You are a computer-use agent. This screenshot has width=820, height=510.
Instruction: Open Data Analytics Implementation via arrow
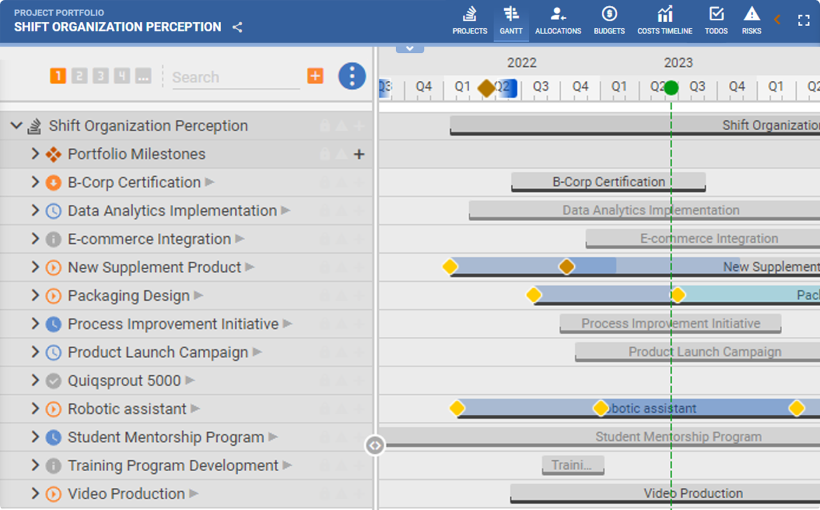coord(286,210)
